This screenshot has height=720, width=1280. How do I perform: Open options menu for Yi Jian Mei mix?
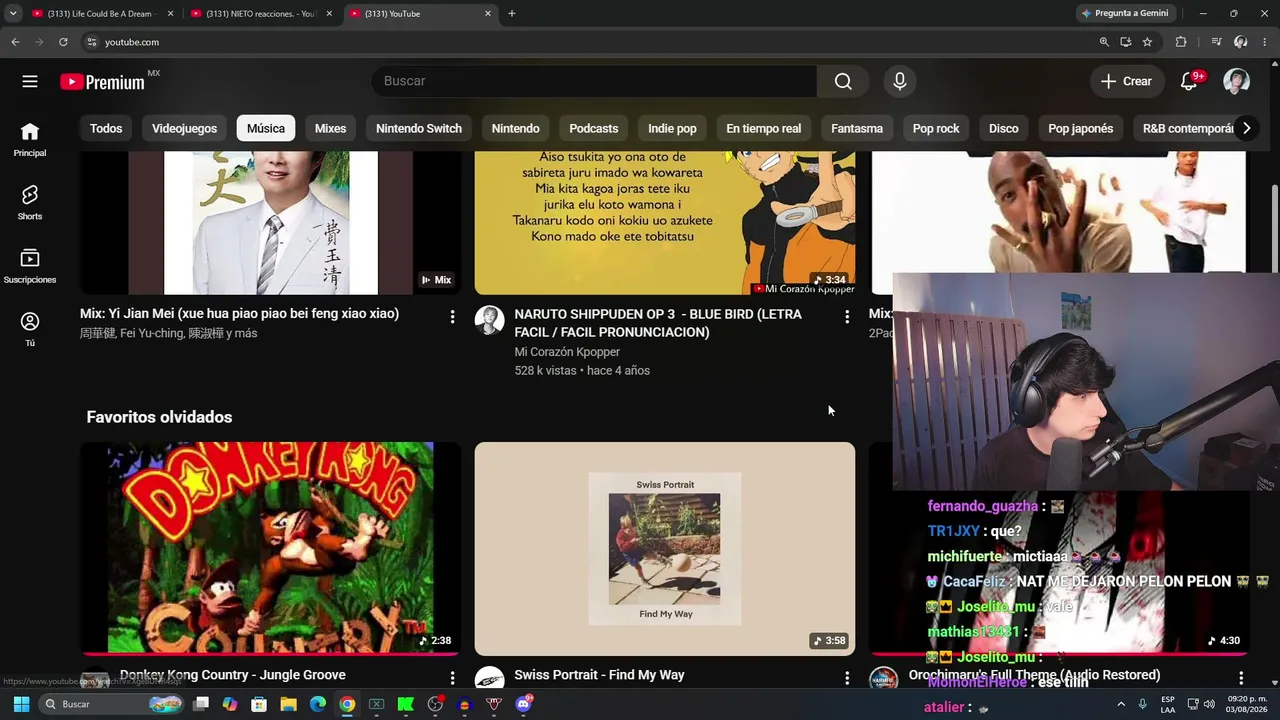click(452, 317)
